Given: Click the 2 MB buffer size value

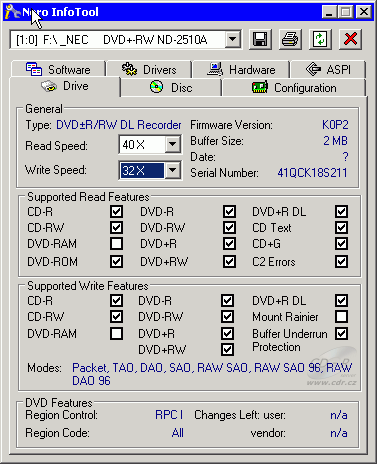Looking at the screenshot, I should [x=335, y=141].
